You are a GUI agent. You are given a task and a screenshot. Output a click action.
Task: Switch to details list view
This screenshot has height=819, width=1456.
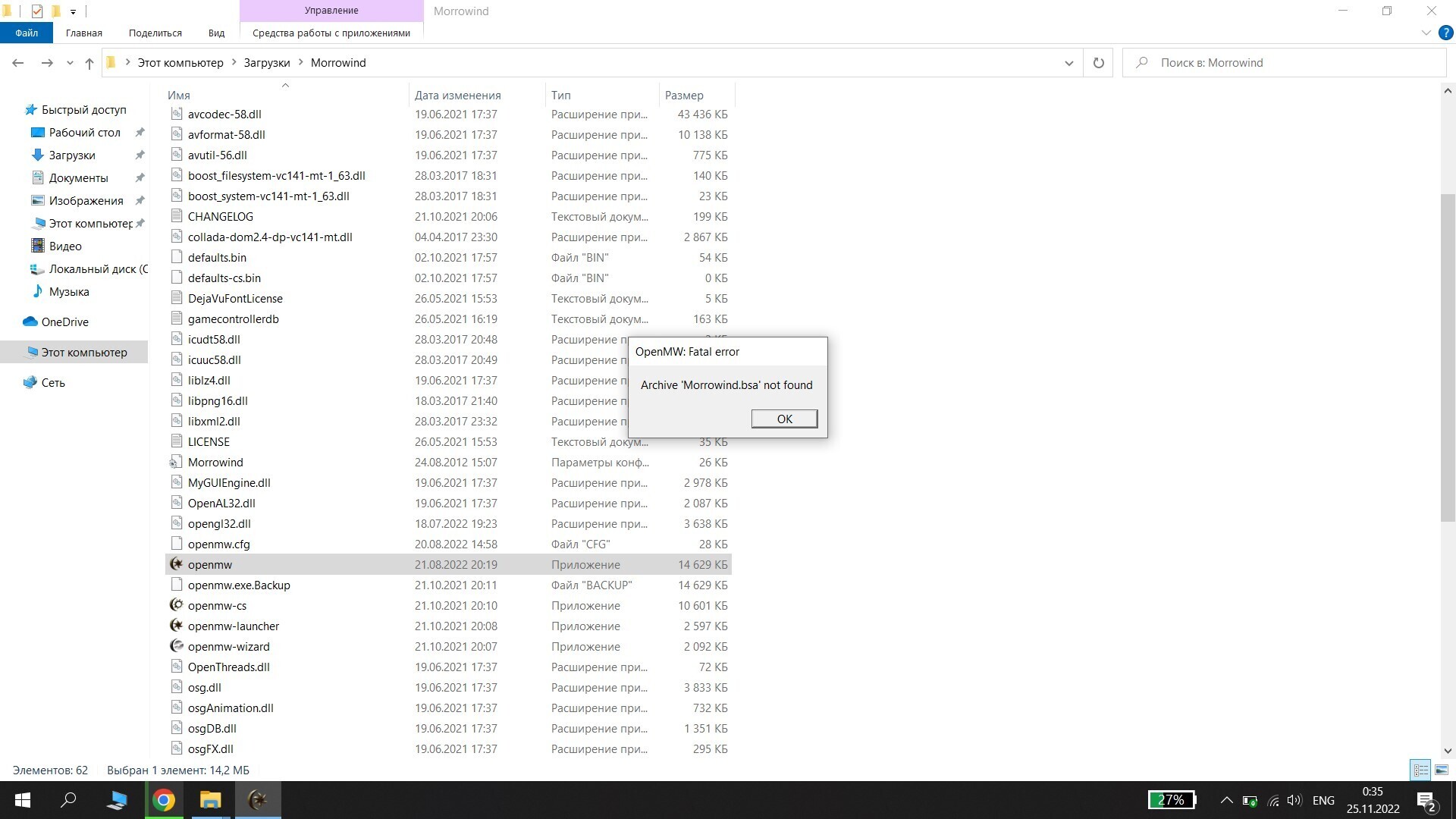click(x=1420, y=770)
